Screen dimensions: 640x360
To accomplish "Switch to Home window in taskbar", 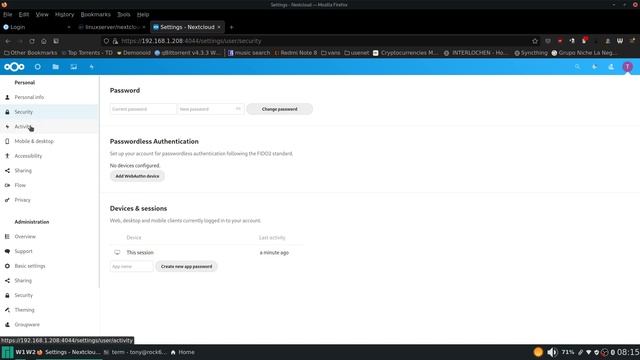I will 182,352.
